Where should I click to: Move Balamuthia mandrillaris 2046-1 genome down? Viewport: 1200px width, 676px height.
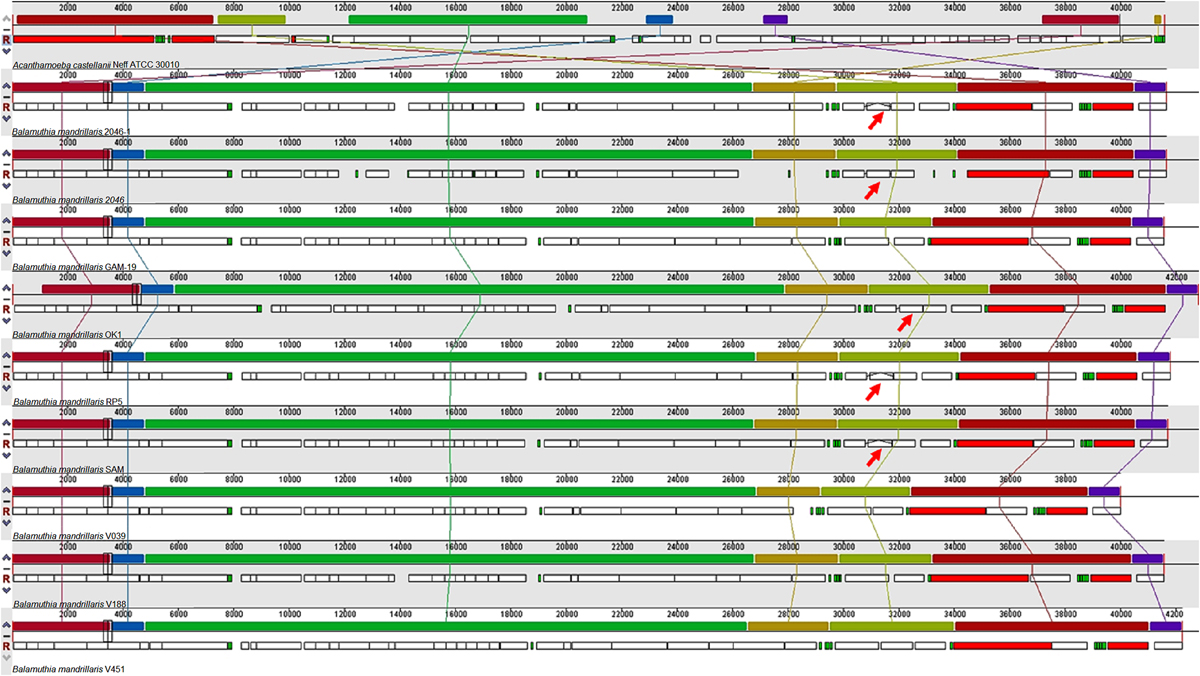(x=6, y=119)
